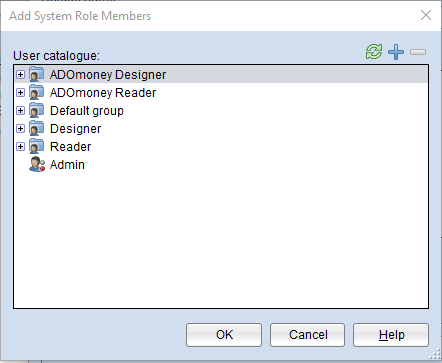Select the Admin user entry
This screenshot has height=363, width=442.
pos(67,165)
